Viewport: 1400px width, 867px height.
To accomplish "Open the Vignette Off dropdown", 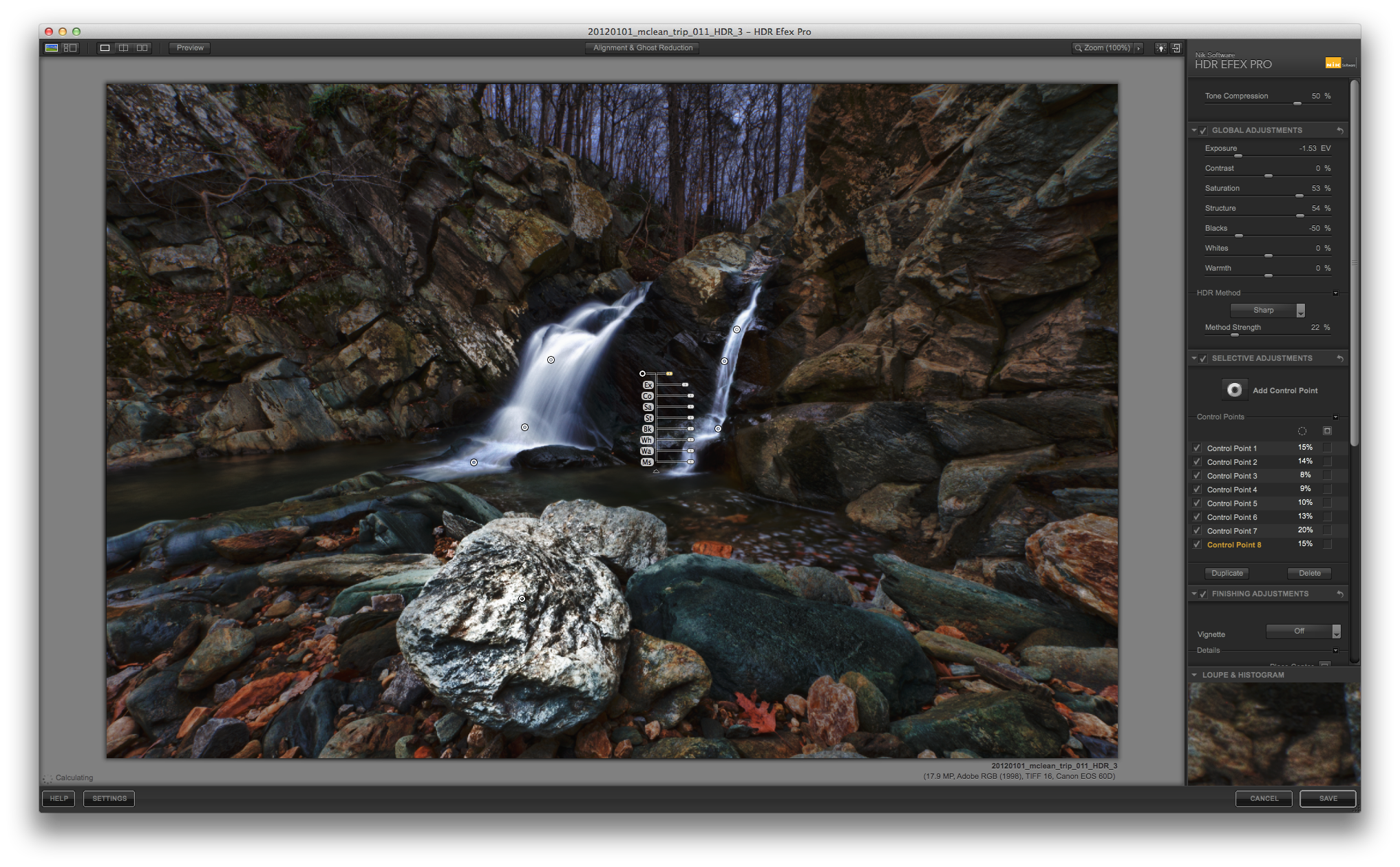I will coord(1303,631).
